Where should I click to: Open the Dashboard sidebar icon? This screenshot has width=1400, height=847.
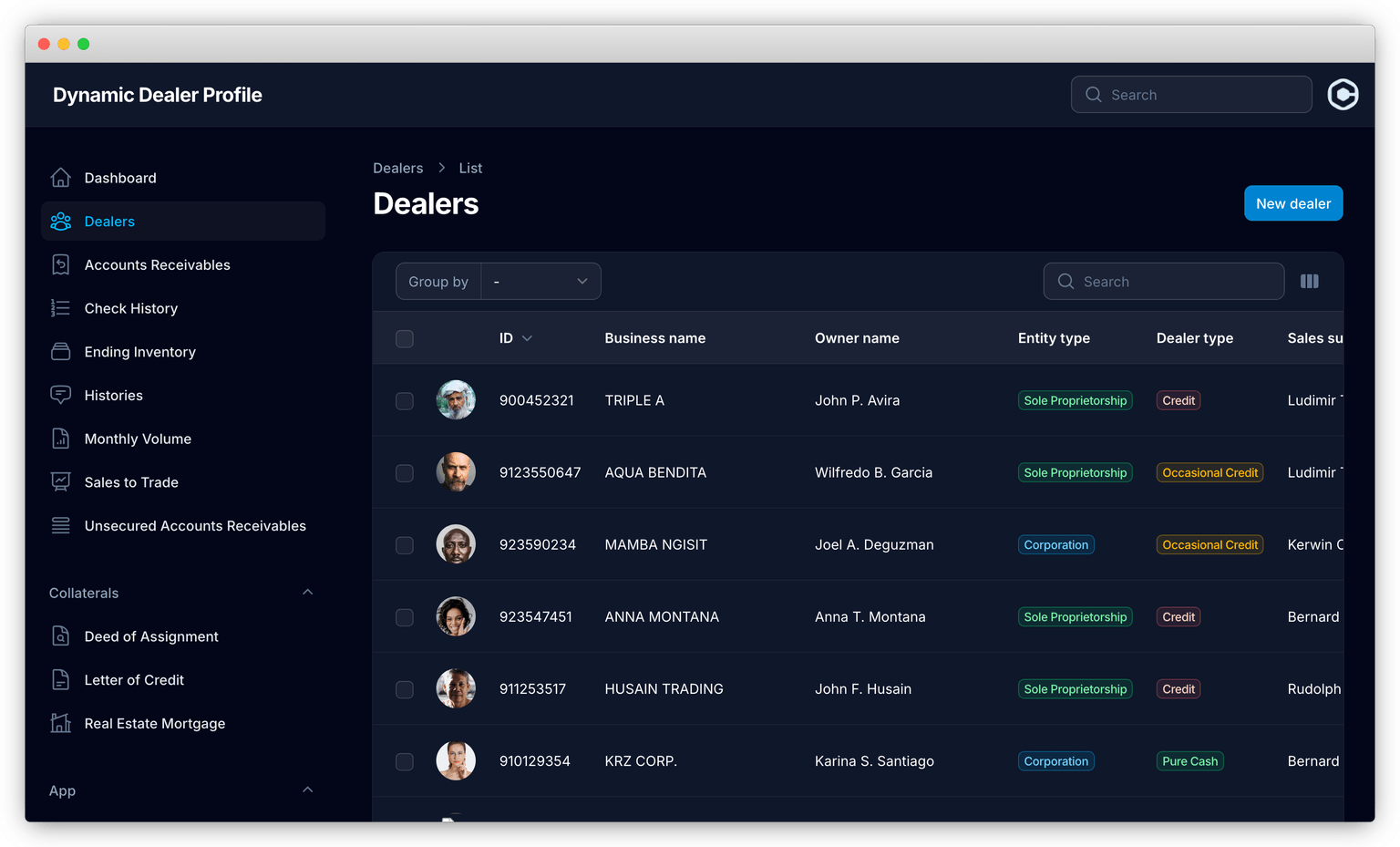(x=60, y=178)
